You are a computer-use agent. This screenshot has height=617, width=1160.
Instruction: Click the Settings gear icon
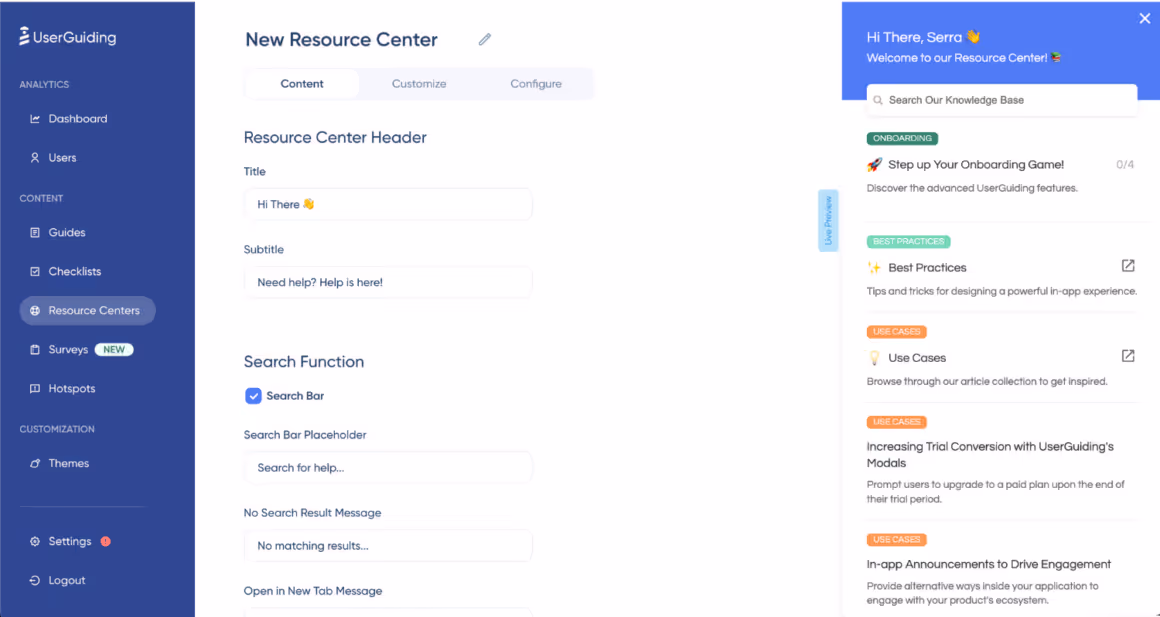pyautogui.click(x=35, y=542)
